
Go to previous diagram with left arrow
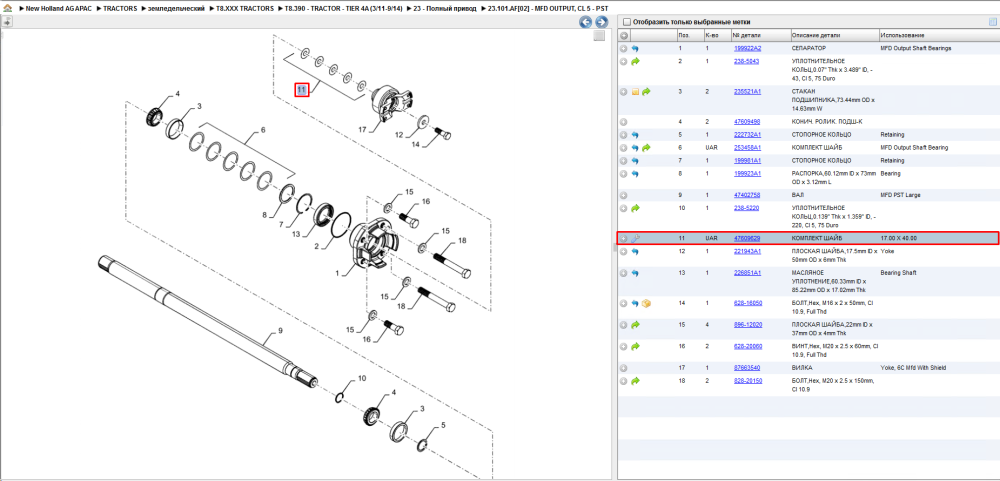click(x=585, y=22)
